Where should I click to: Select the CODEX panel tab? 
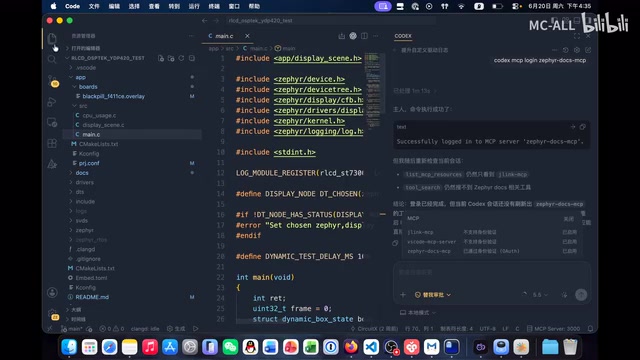403,36
